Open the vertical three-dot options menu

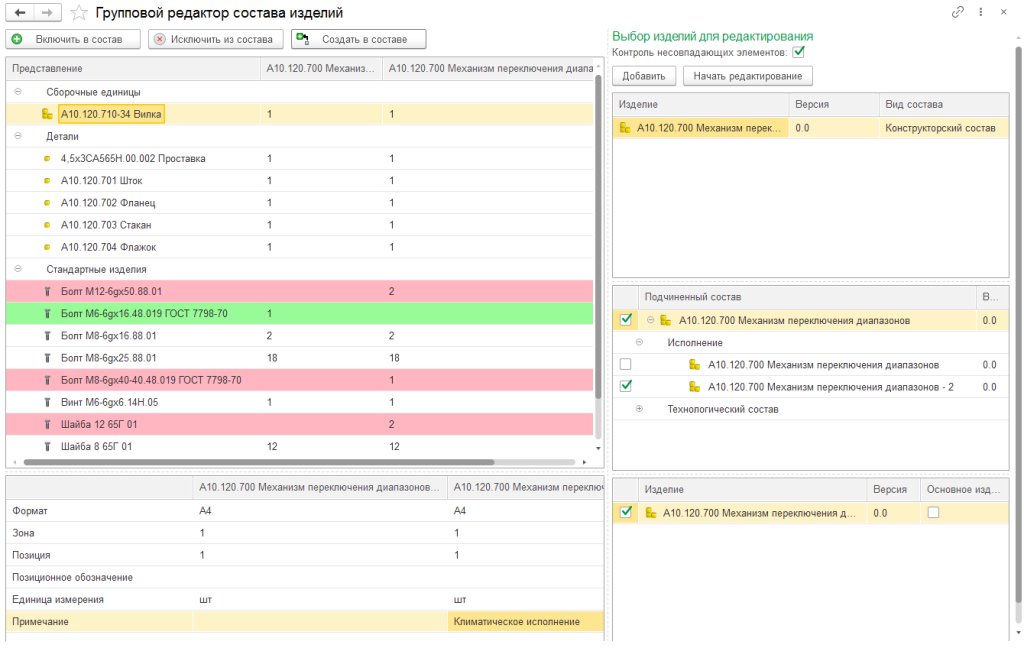tap(979, 13)
